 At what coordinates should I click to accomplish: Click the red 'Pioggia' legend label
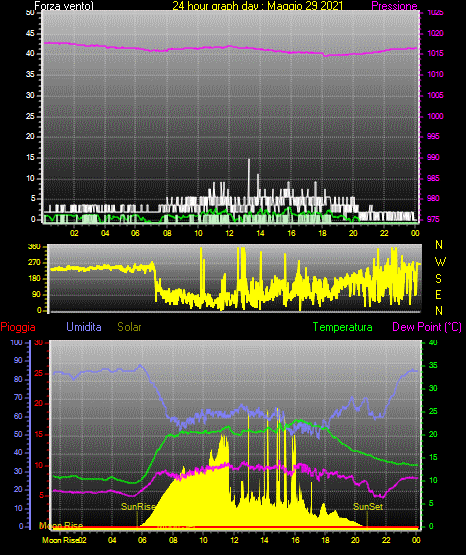[x=18, y=327]
